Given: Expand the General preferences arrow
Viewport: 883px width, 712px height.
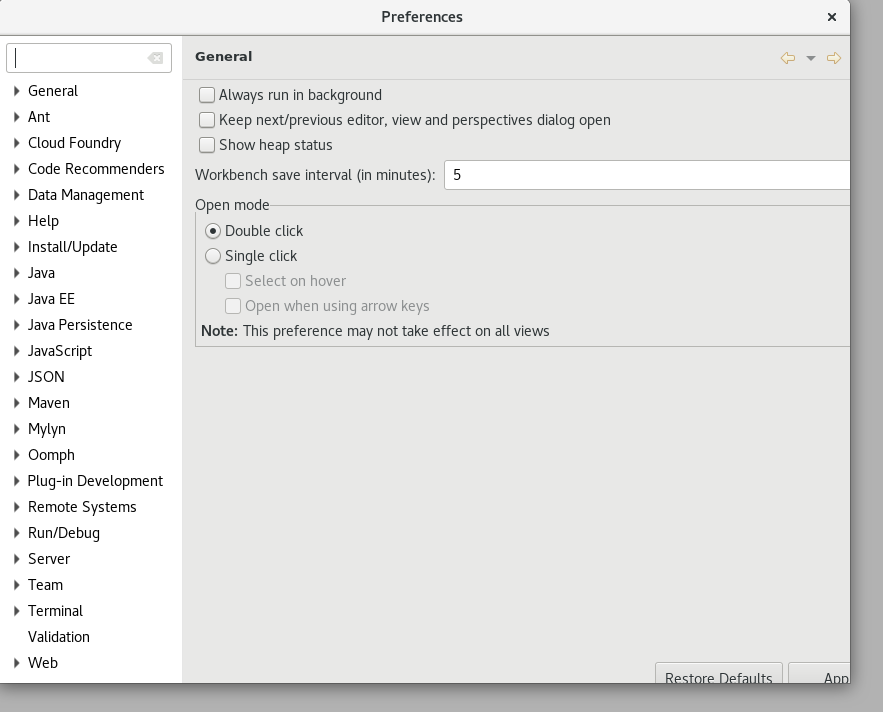Looking at the screenshot, I should (x=17, y=91).
